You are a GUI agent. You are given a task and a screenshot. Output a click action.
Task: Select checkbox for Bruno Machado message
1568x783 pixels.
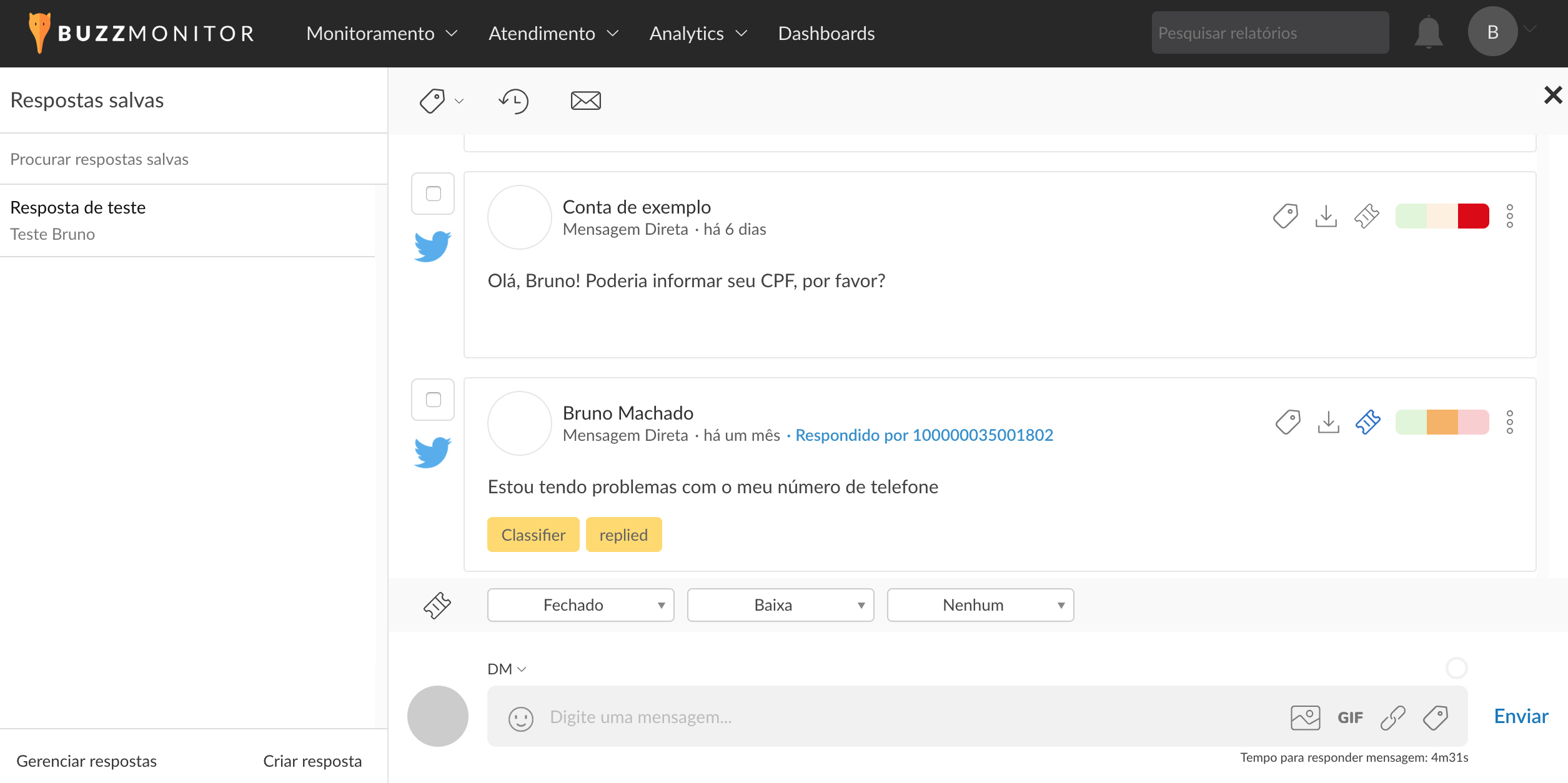[x=433, y=400]
